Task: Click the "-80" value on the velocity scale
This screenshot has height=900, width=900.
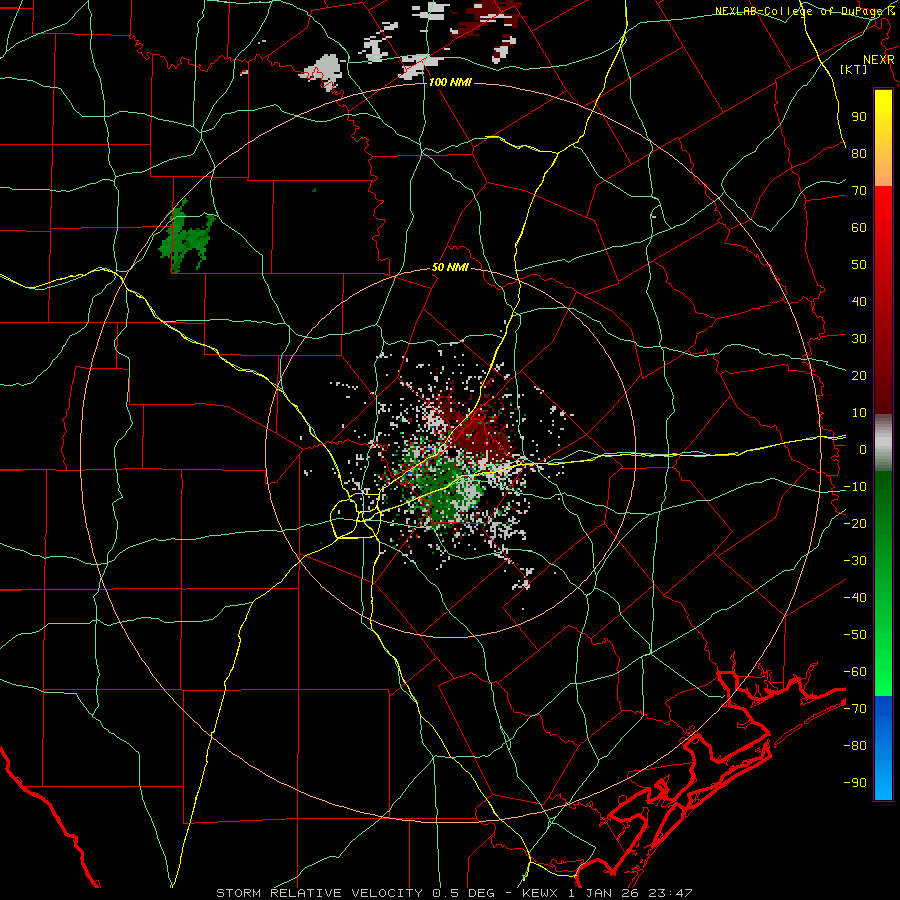Action: 855,746
